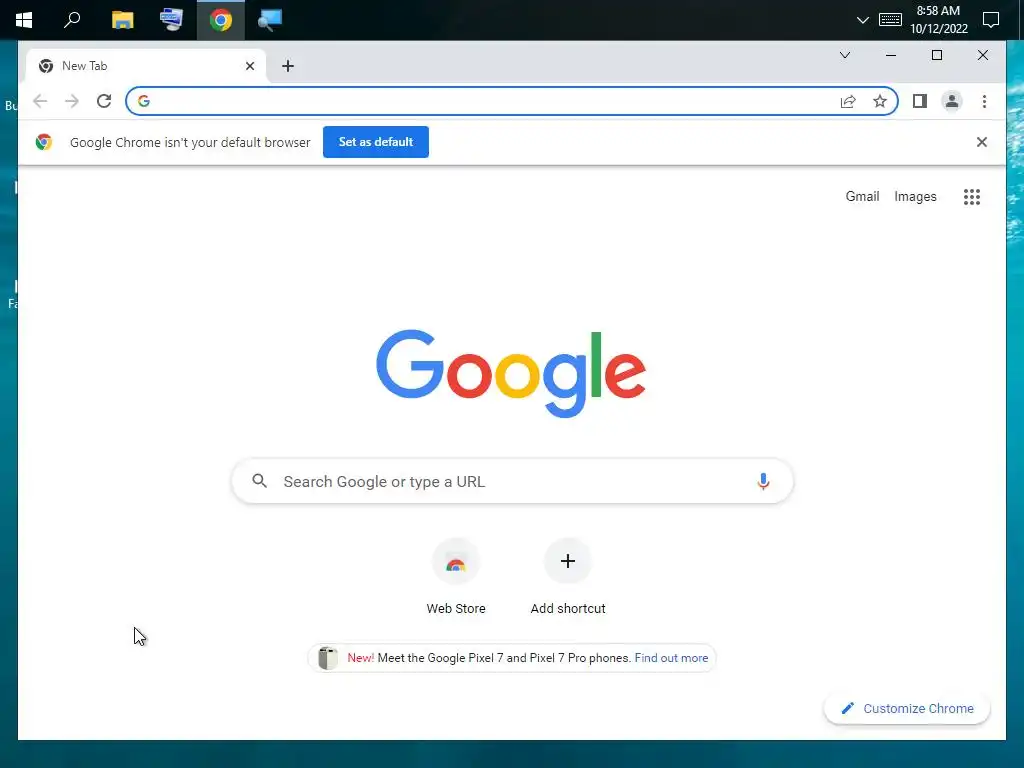Open the Google apps grid
Image resolution: width=1024 pixels, height=768 pixels.
pos(972,197)
